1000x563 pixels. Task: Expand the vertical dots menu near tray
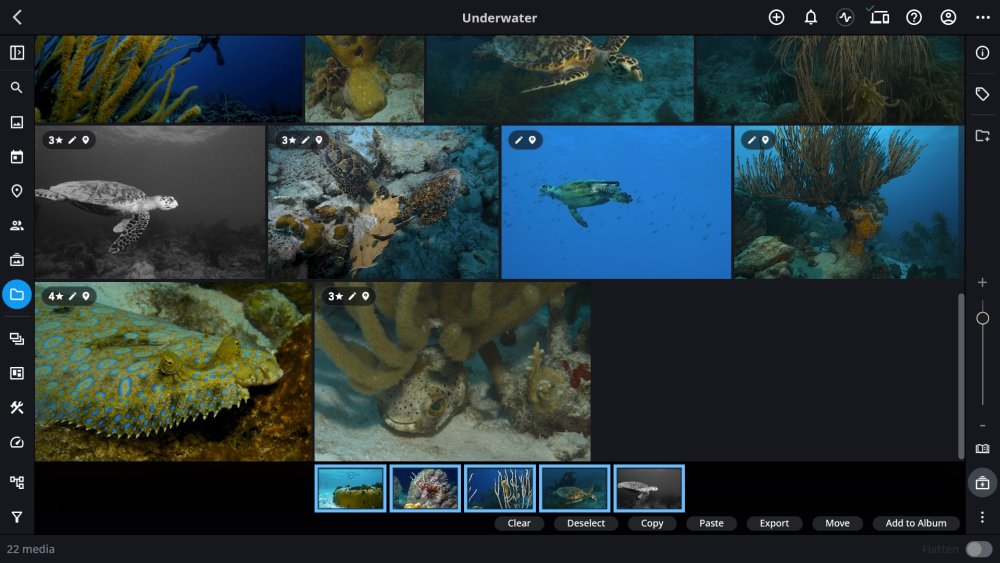point(982,517)
